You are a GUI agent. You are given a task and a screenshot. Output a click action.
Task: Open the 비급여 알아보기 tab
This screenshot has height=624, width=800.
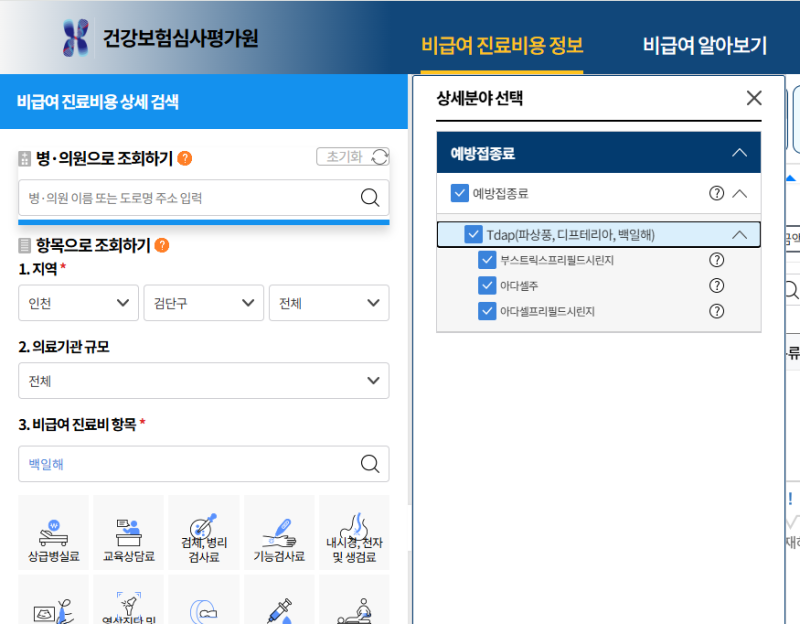(x=705, y=45)
